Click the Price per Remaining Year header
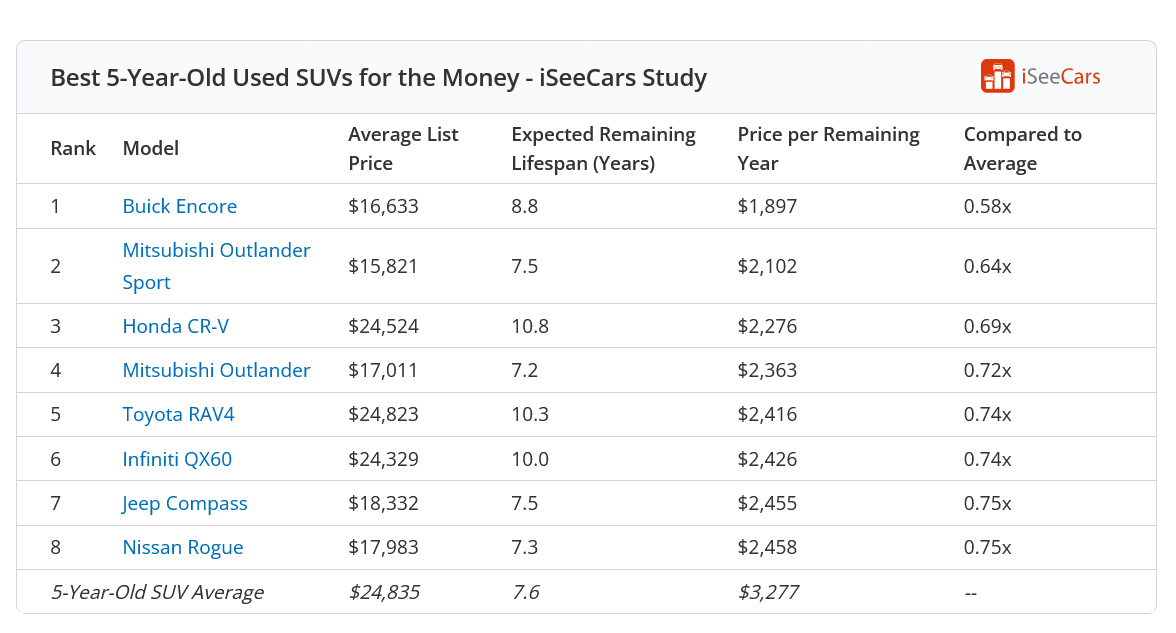The height and width of the screenshot is (633, 1176). point(828,148)
